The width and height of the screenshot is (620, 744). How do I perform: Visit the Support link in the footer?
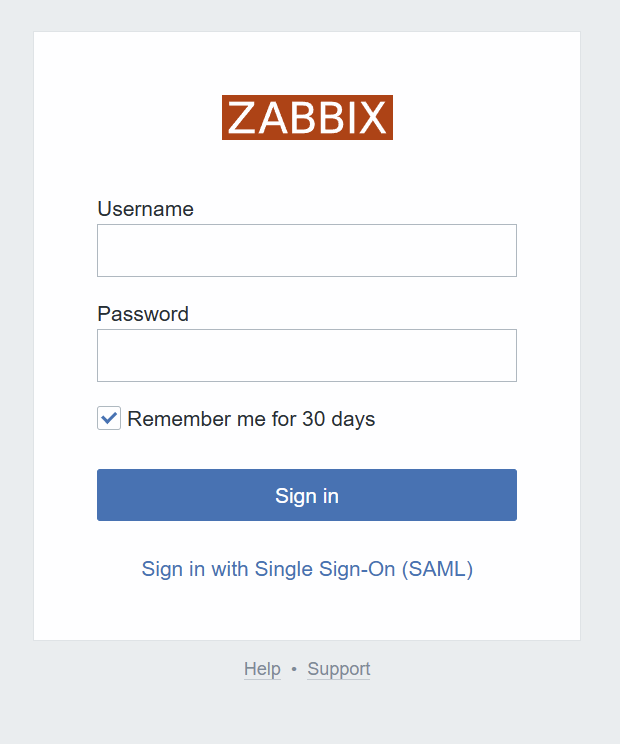coord(339,669)
